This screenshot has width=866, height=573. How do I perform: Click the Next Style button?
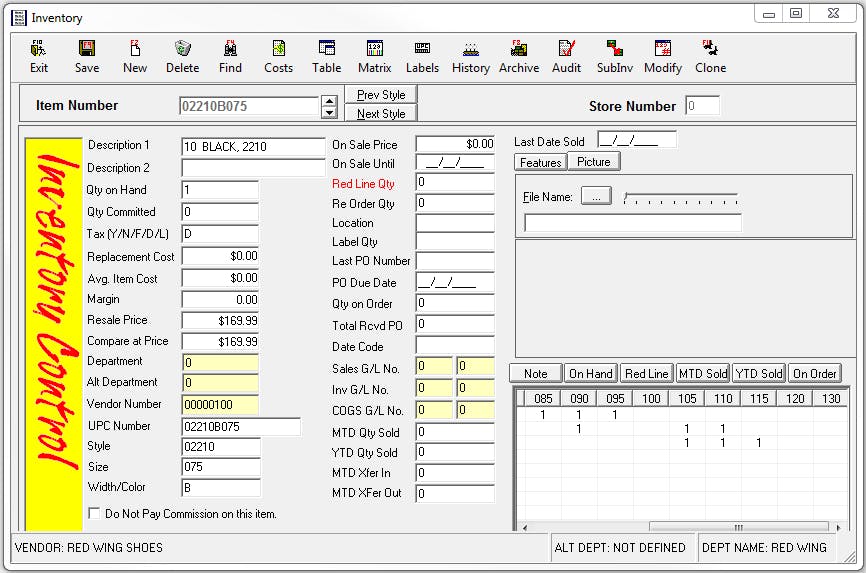tap(381, 114)
